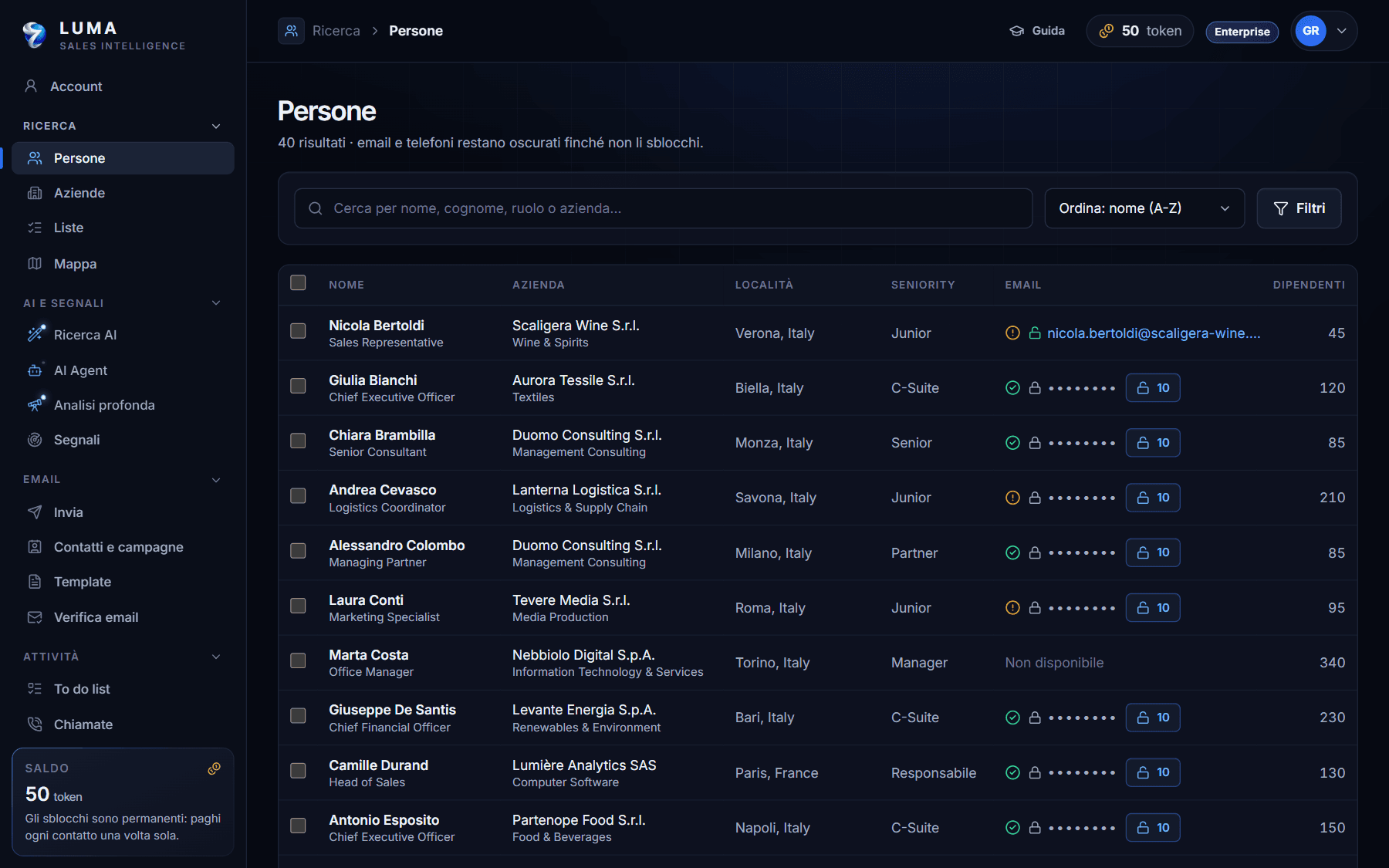The width and height of the screenshot is (1389, 868).
Task: Tick the Antonio Esposito checkbox
Action: (298, 826)
